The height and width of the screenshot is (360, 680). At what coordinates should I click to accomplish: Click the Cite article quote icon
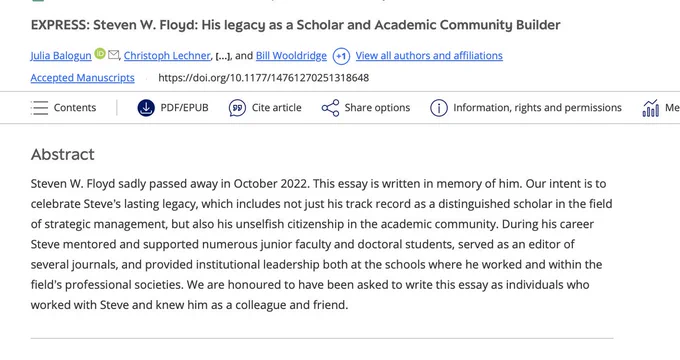tap(237, 108)
